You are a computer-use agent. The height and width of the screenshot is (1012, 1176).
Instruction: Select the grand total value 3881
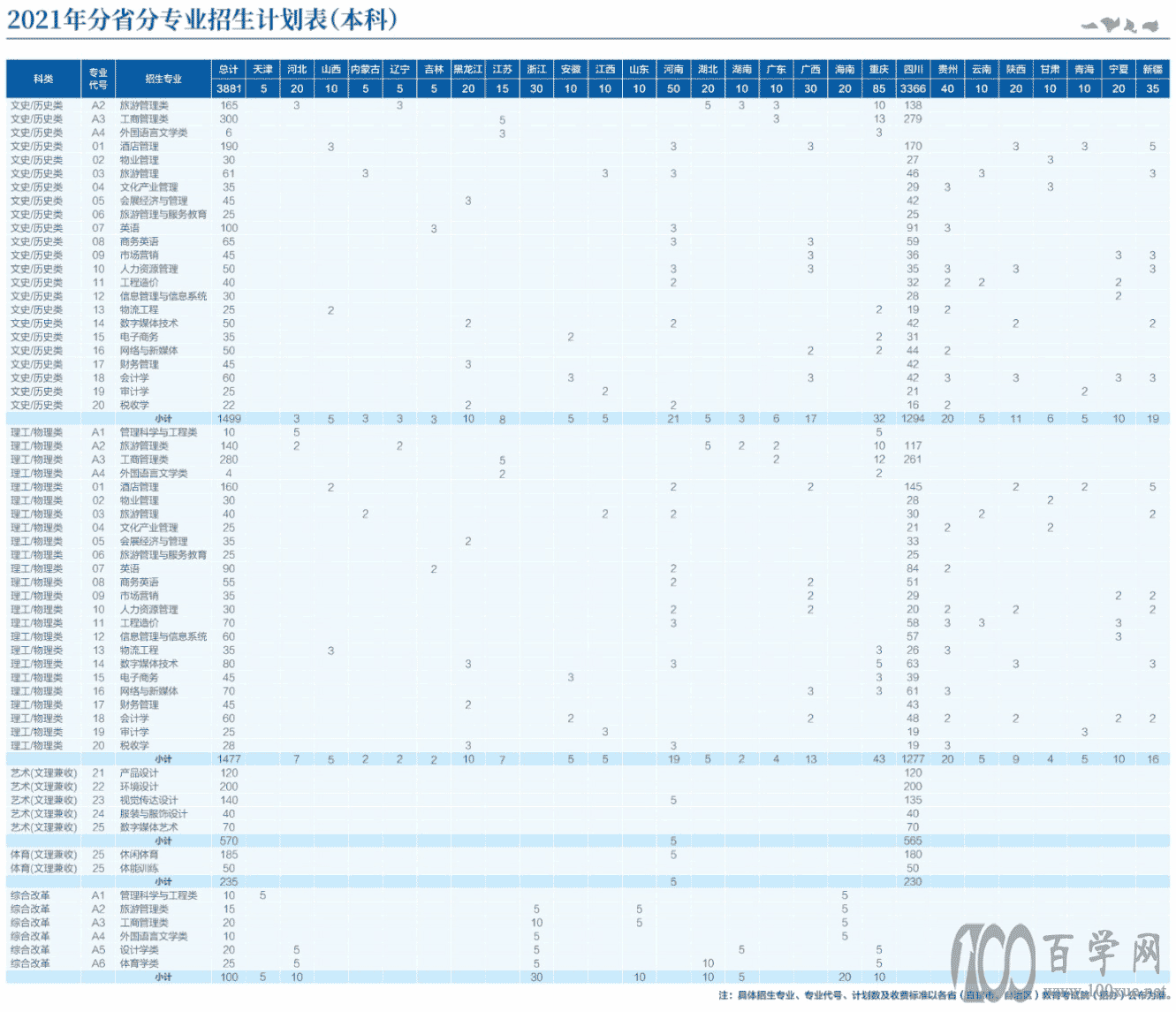(229, 88)
